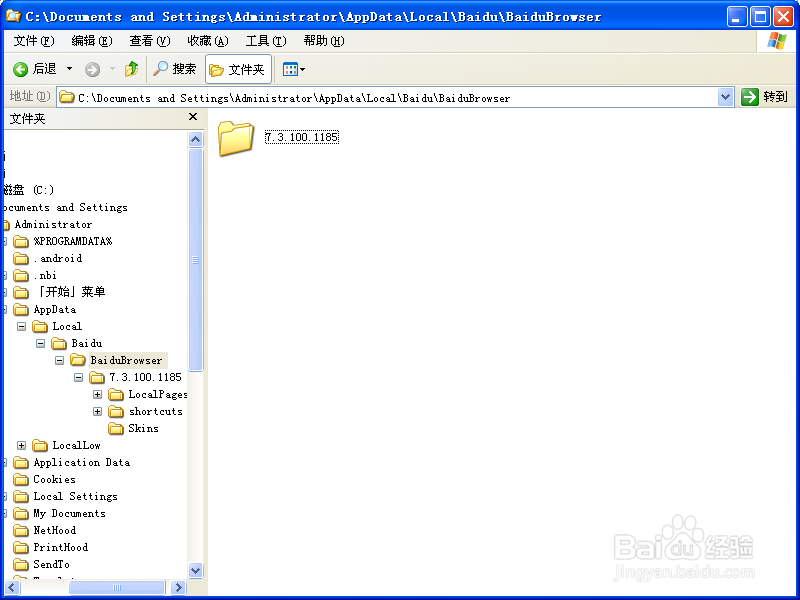
Task: Go up one folder level
Action: (132, 69)
